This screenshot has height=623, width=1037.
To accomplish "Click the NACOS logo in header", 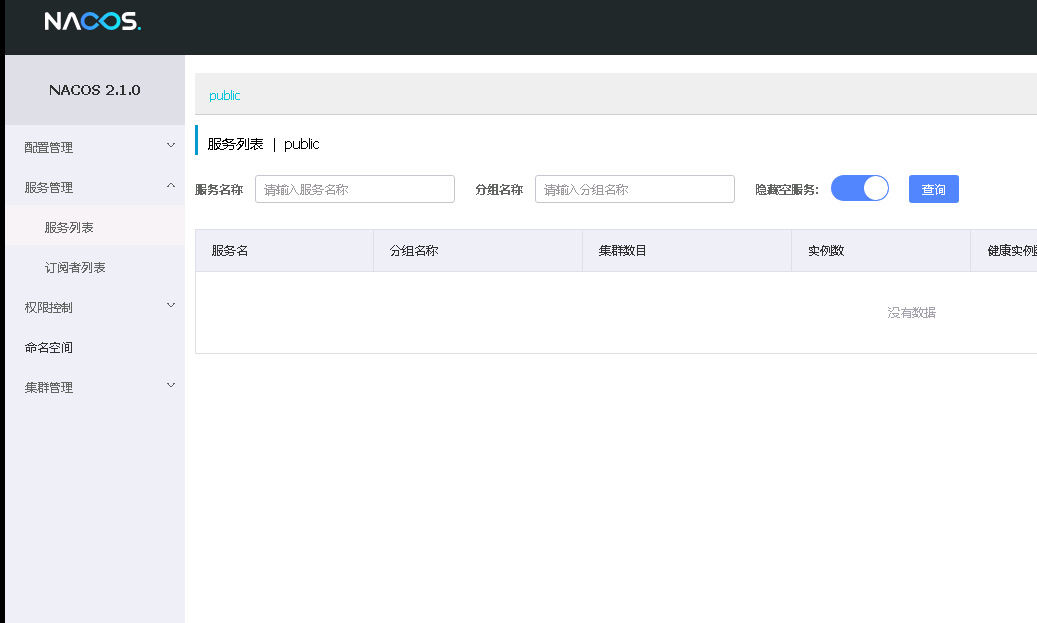I will (x=93, y=21).
